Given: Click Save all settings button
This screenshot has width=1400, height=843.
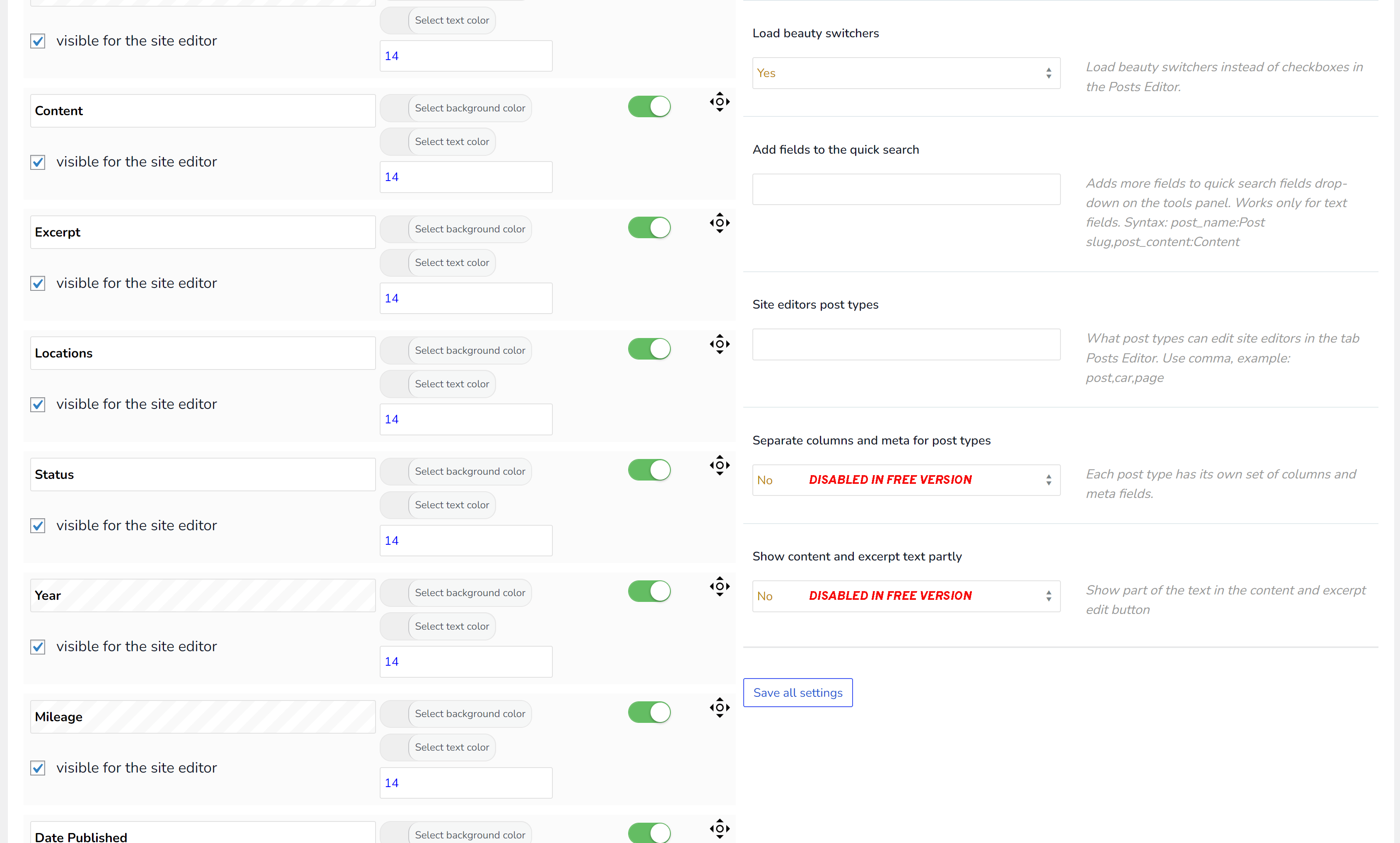Looking at the screenshot, I should (798, 693).
